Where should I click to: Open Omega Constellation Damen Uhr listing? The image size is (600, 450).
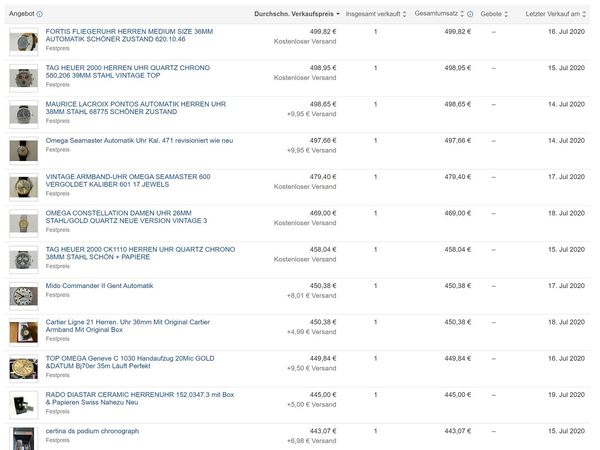pos(126,217)
